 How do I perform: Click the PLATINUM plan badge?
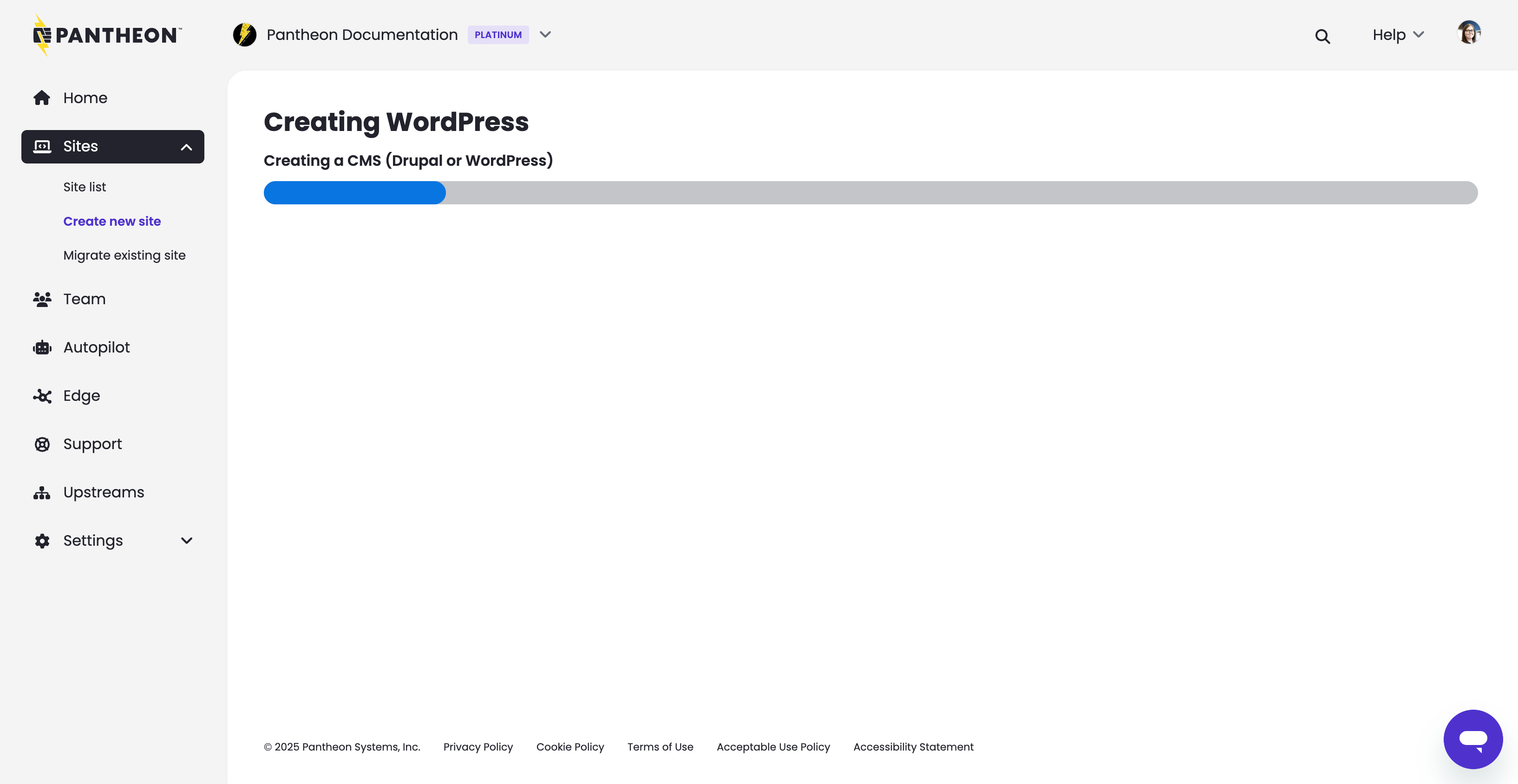(x=498, y=34)
